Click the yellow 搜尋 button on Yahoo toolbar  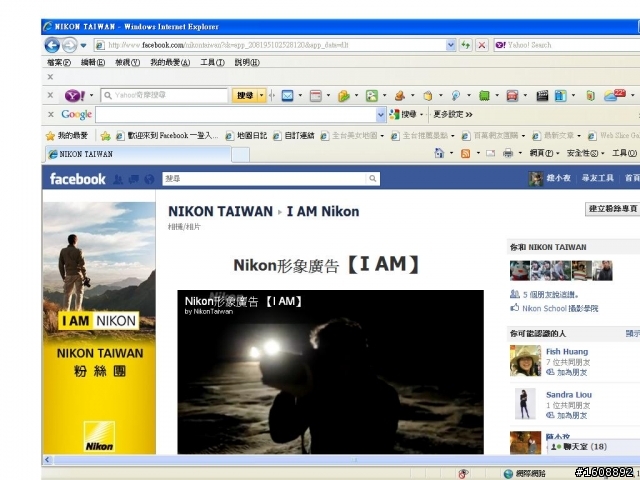click(x=245, y=96)
